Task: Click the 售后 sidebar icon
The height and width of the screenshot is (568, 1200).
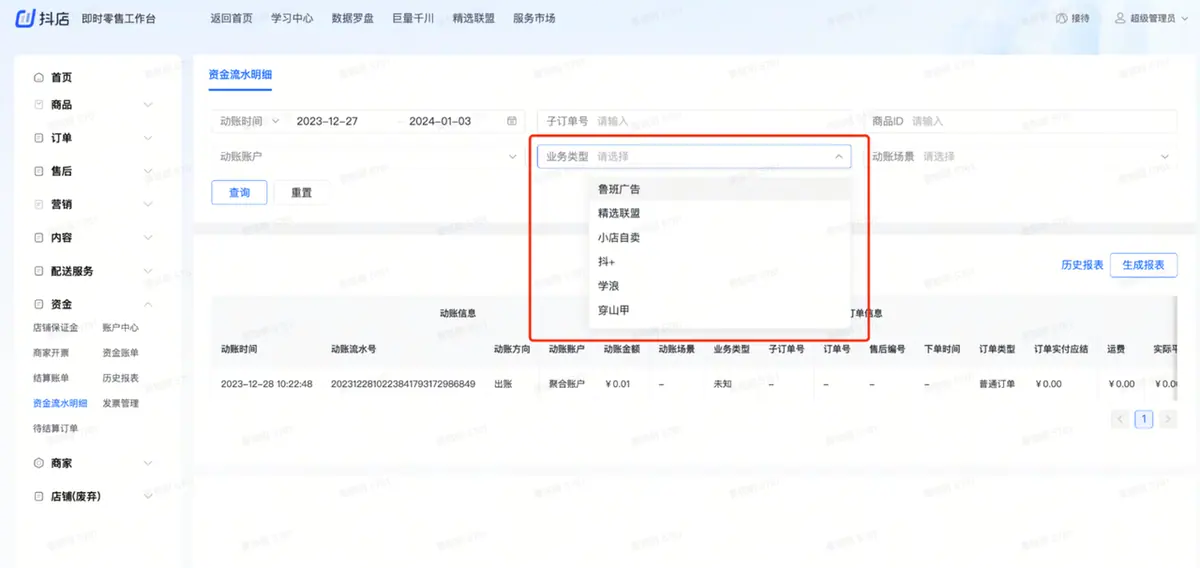Action: 39,171
